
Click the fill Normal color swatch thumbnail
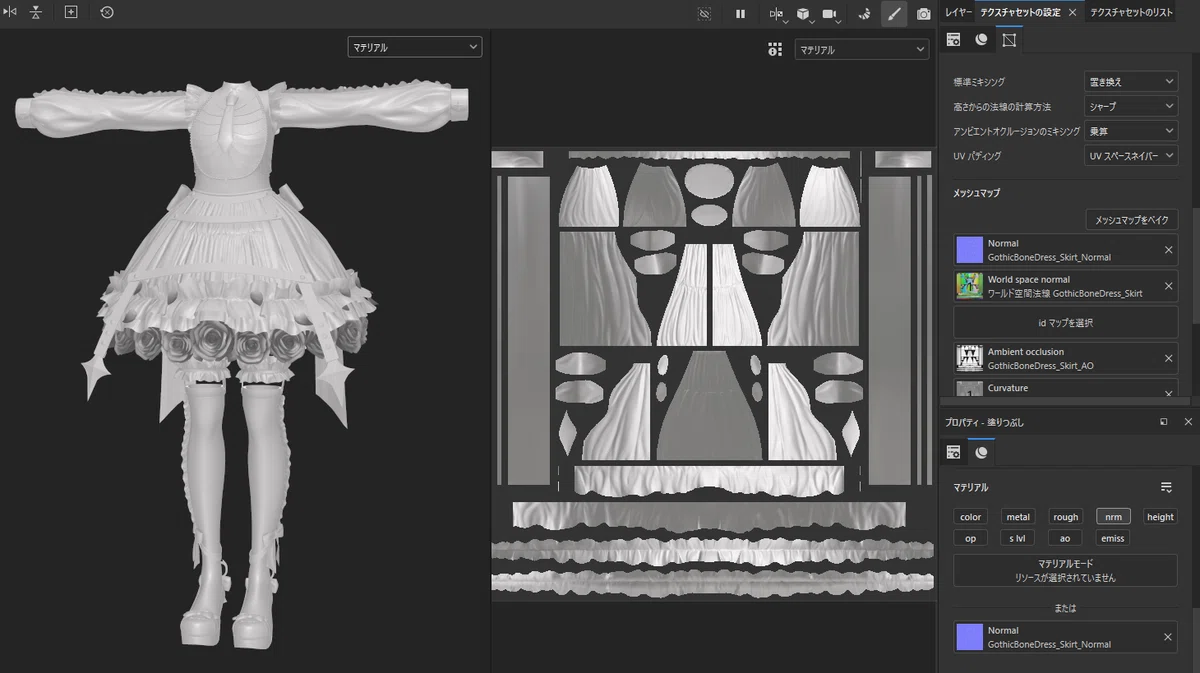970,637
